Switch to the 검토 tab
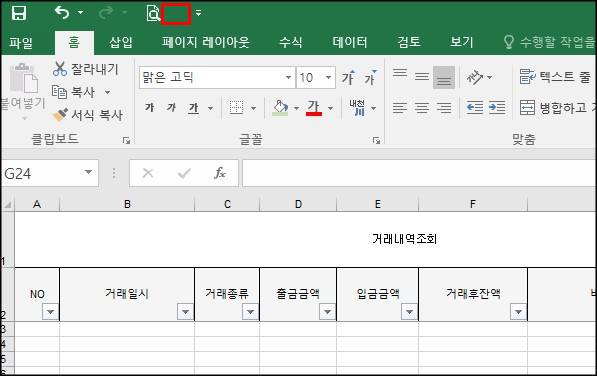Screen dimensions: 597x376 pyautogui.click(x=409, y=42)
